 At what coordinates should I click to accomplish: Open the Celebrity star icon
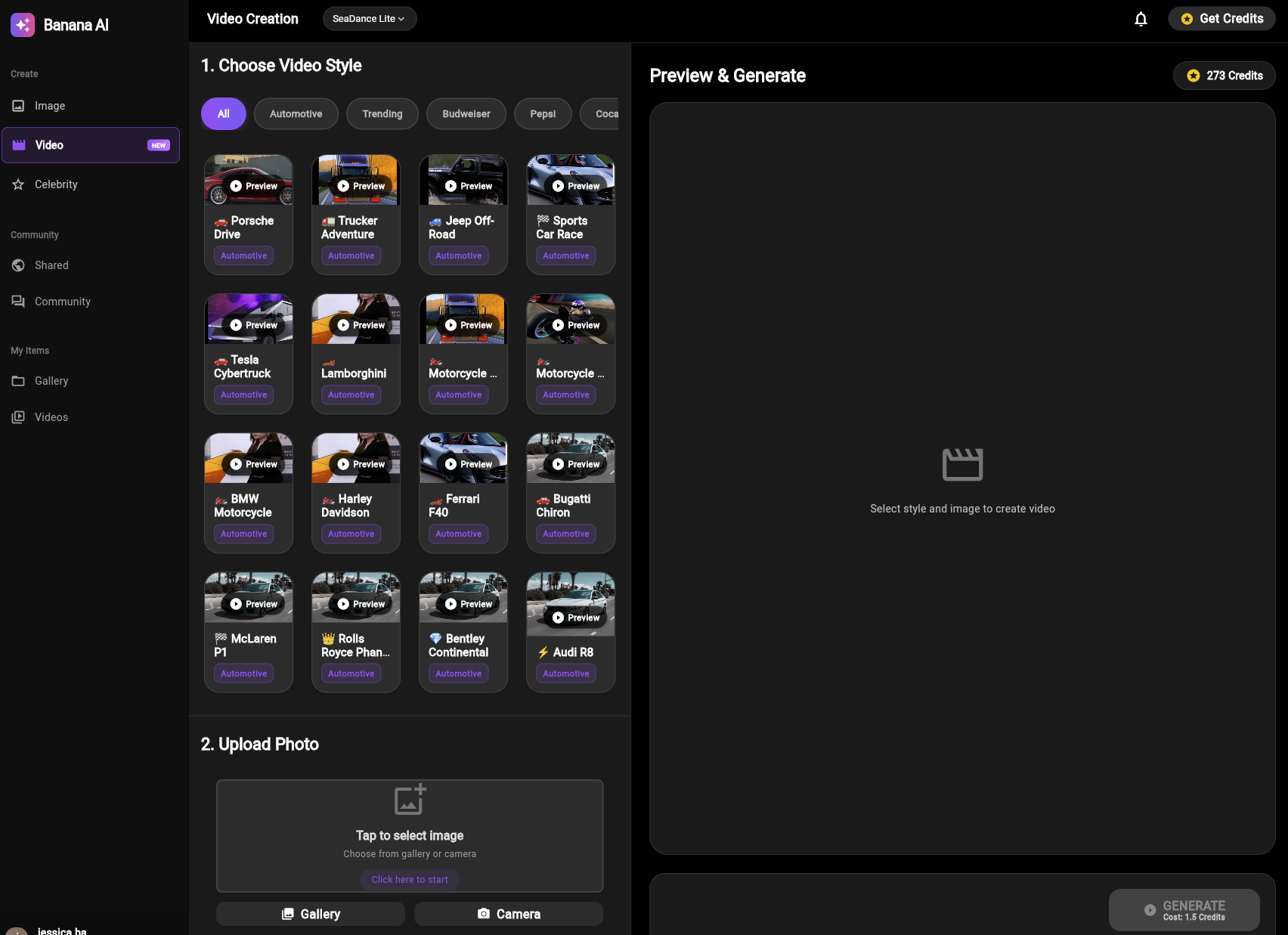click(x=18, y=184)
